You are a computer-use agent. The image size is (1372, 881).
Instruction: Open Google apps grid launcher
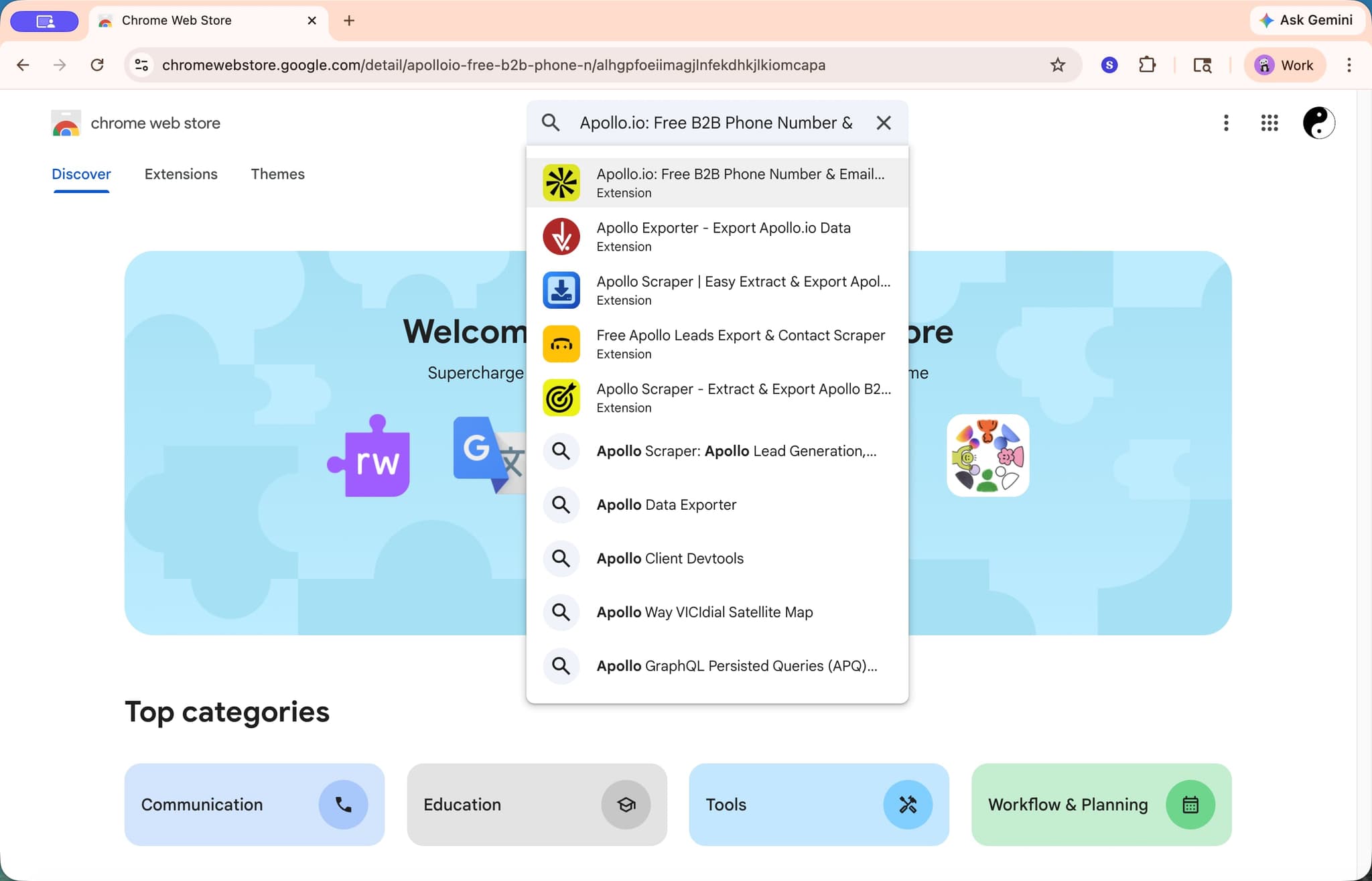point(1269,123)
